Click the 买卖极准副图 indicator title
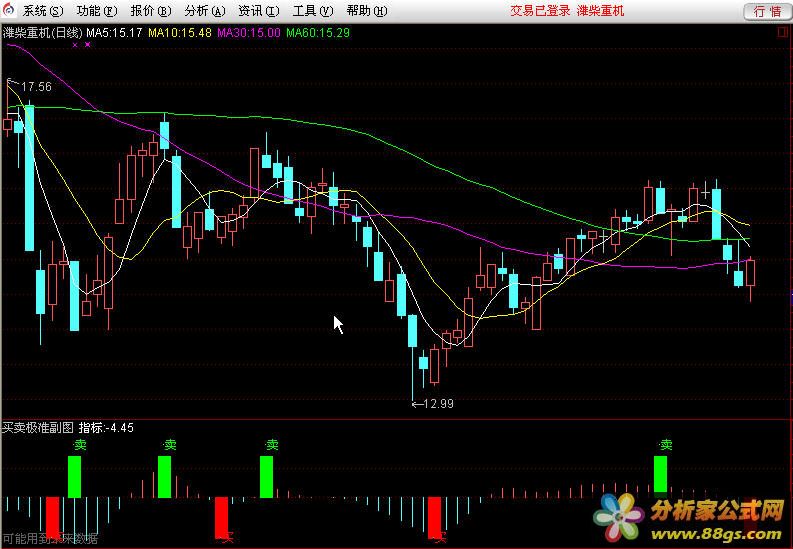This screenshot has width=793, height=549. [38, 428]
